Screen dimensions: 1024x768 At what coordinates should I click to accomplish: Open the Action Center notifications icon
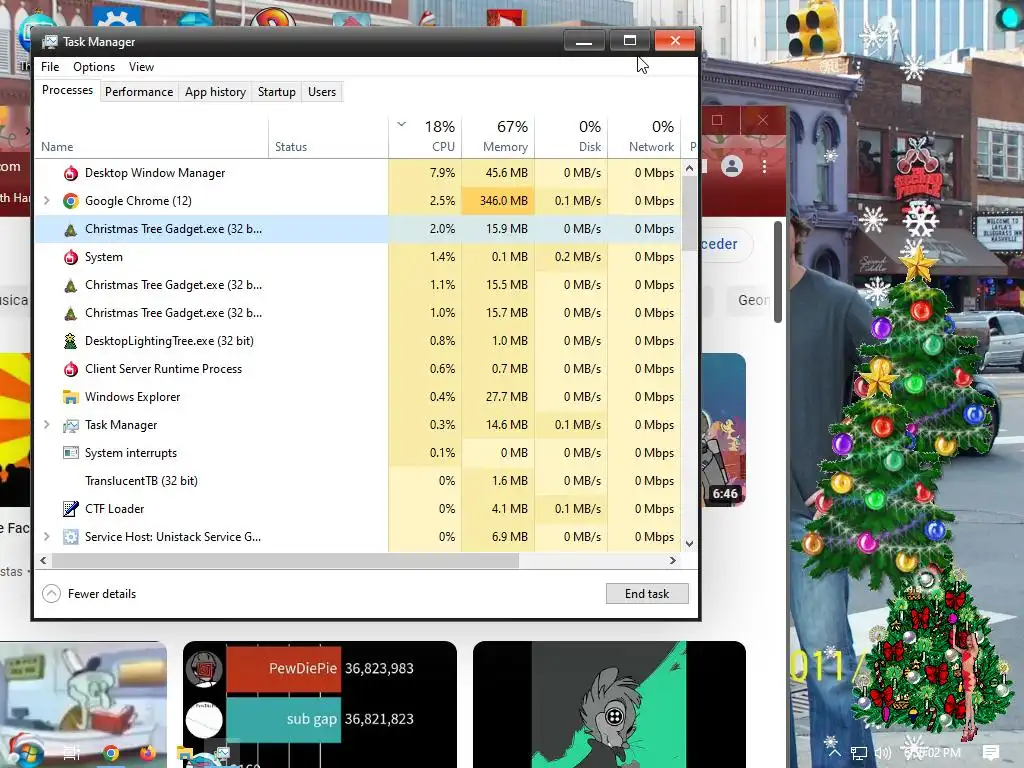click(x=991, y=753)
